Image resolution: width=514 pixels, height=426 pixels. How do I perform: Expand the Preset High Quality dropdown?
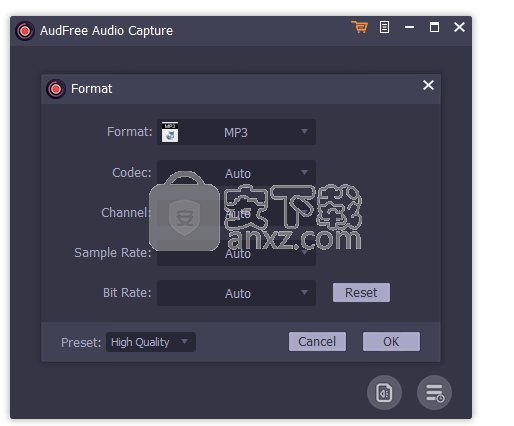click(x=151, y=342)
